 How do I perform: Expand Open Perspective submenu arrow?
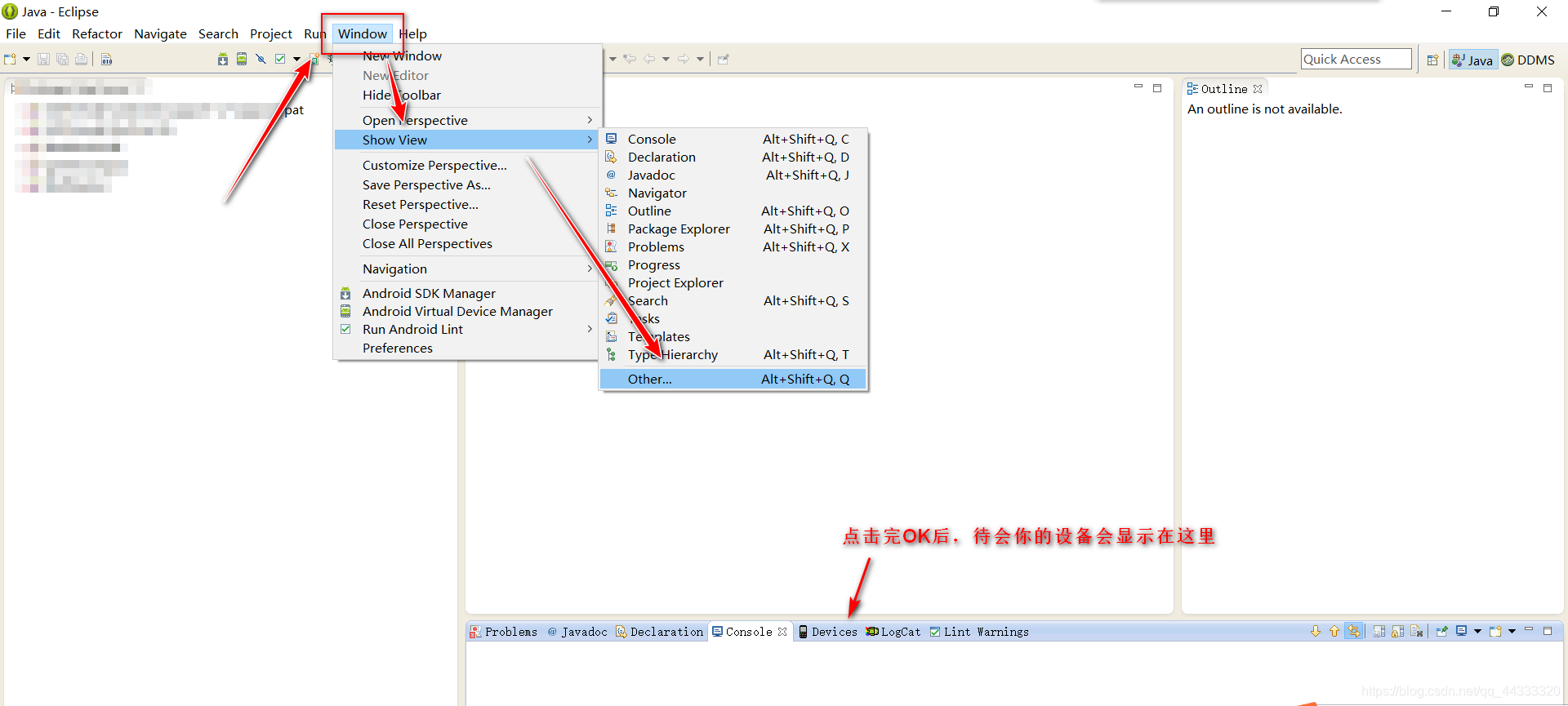pyautogui.click(x=590, y=120)
